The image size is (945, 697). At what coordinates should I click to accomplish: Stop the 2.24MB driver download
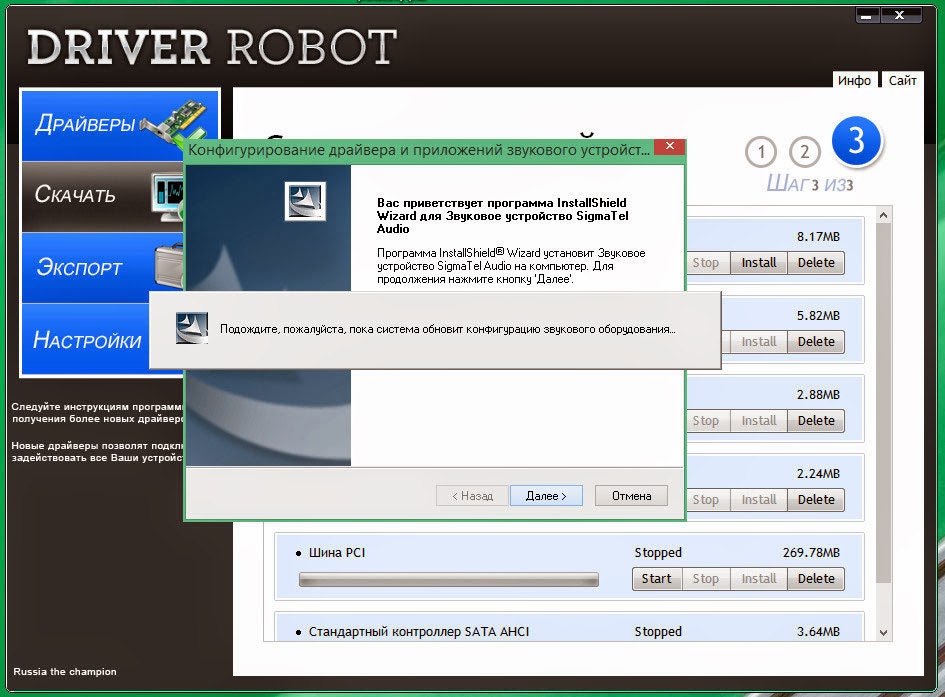point(706,499)
